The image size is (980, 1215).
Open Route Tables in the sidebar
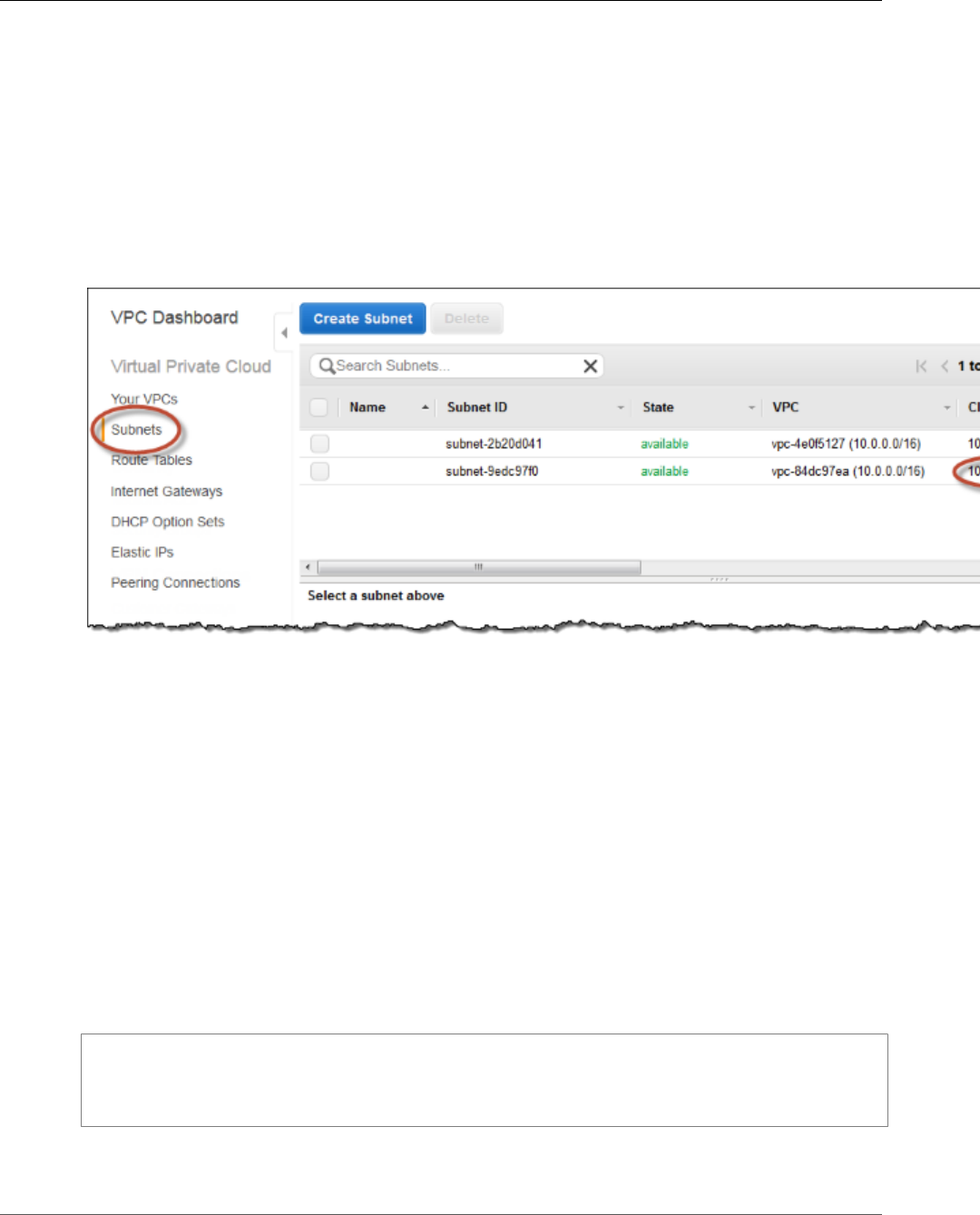pyautogui.click(x=152, y=460)
